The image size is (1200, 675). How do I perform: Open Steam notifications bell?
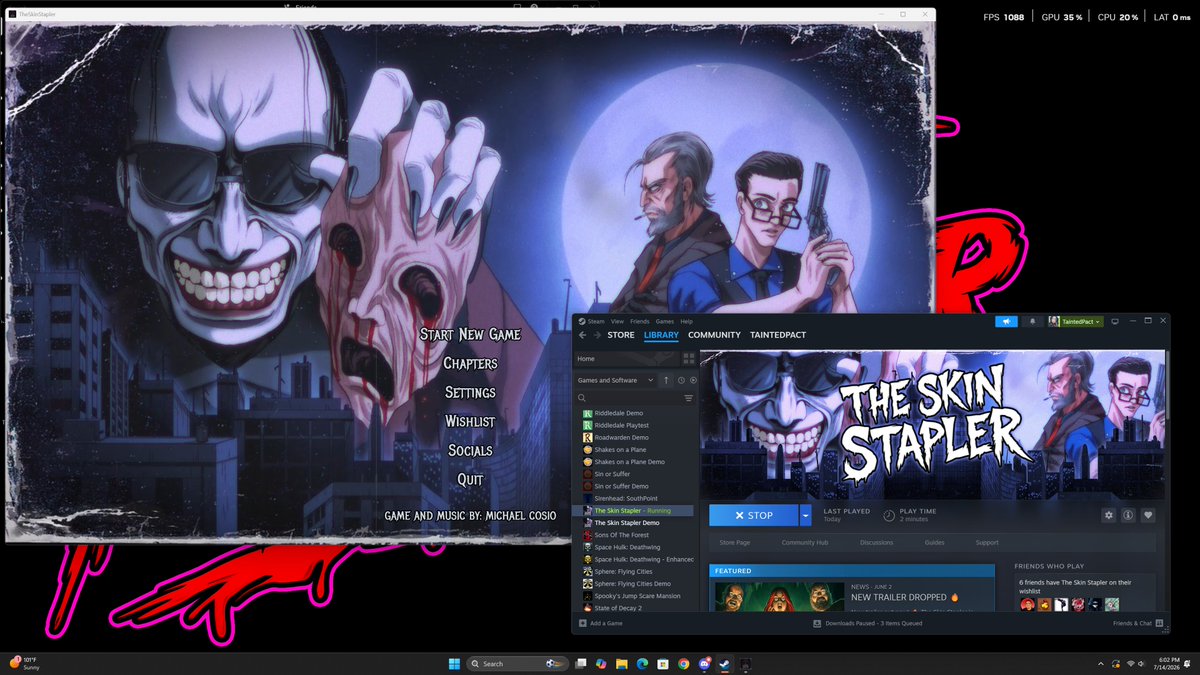[x=1032, y=321]
